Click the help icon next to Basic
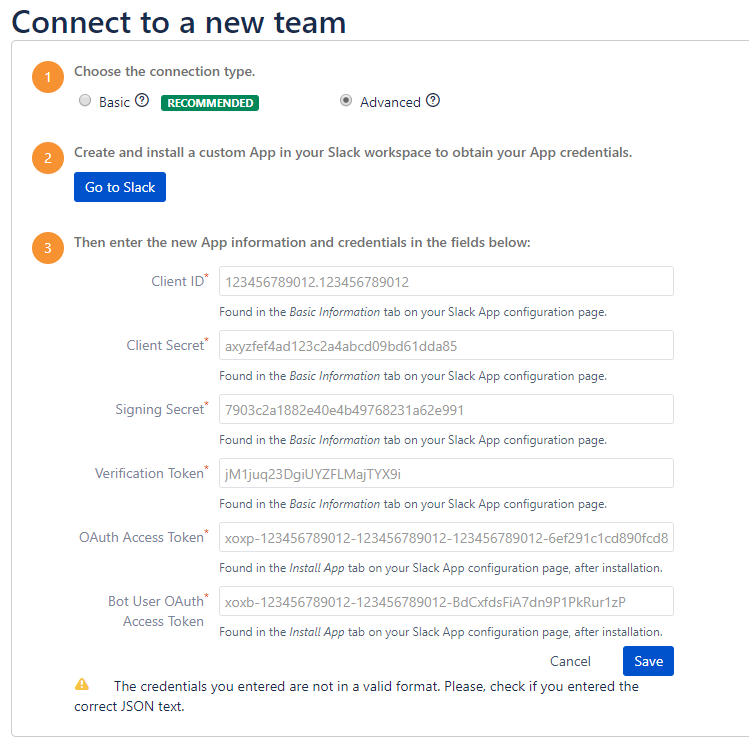 point(142,101)
